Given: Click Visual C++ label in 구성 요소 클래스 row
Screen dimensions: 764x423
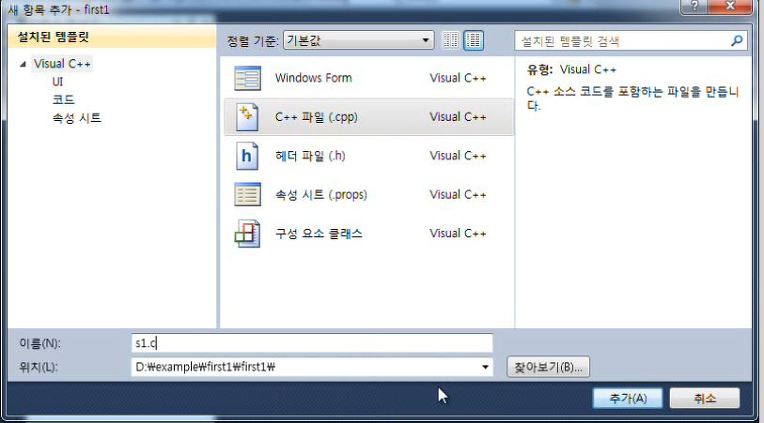Looking at the screenshot, I should pyautogui.click(x=458, y=233).
